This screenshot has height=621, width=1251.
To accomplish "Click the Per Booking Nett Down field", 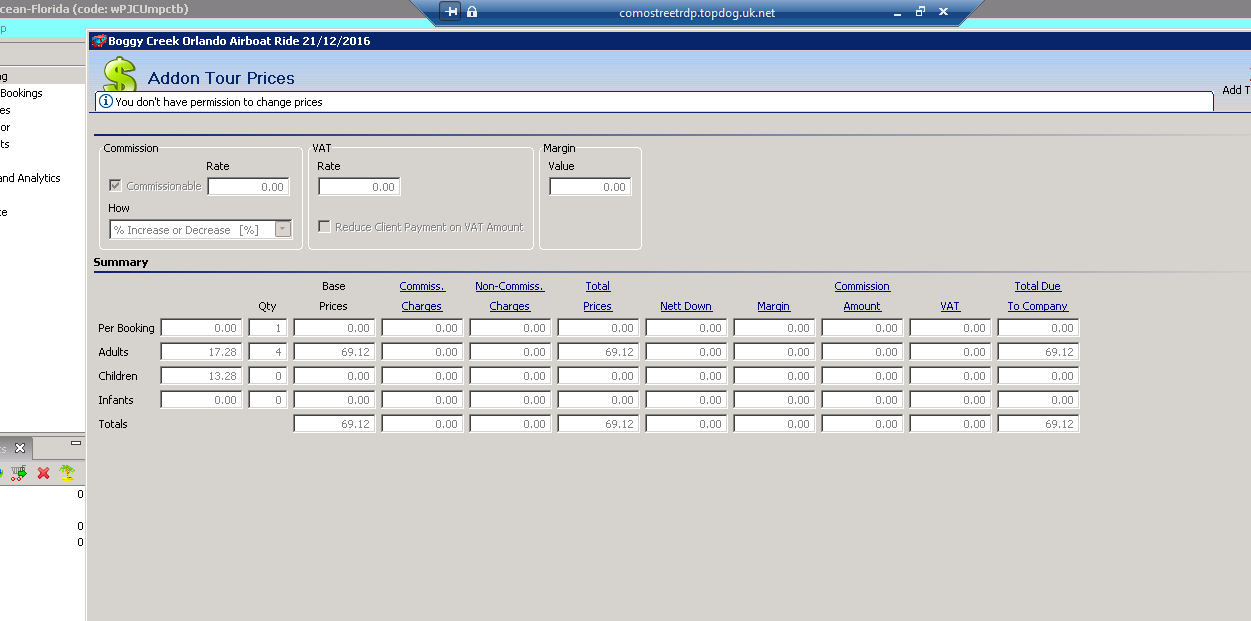I will click(686, 328).
